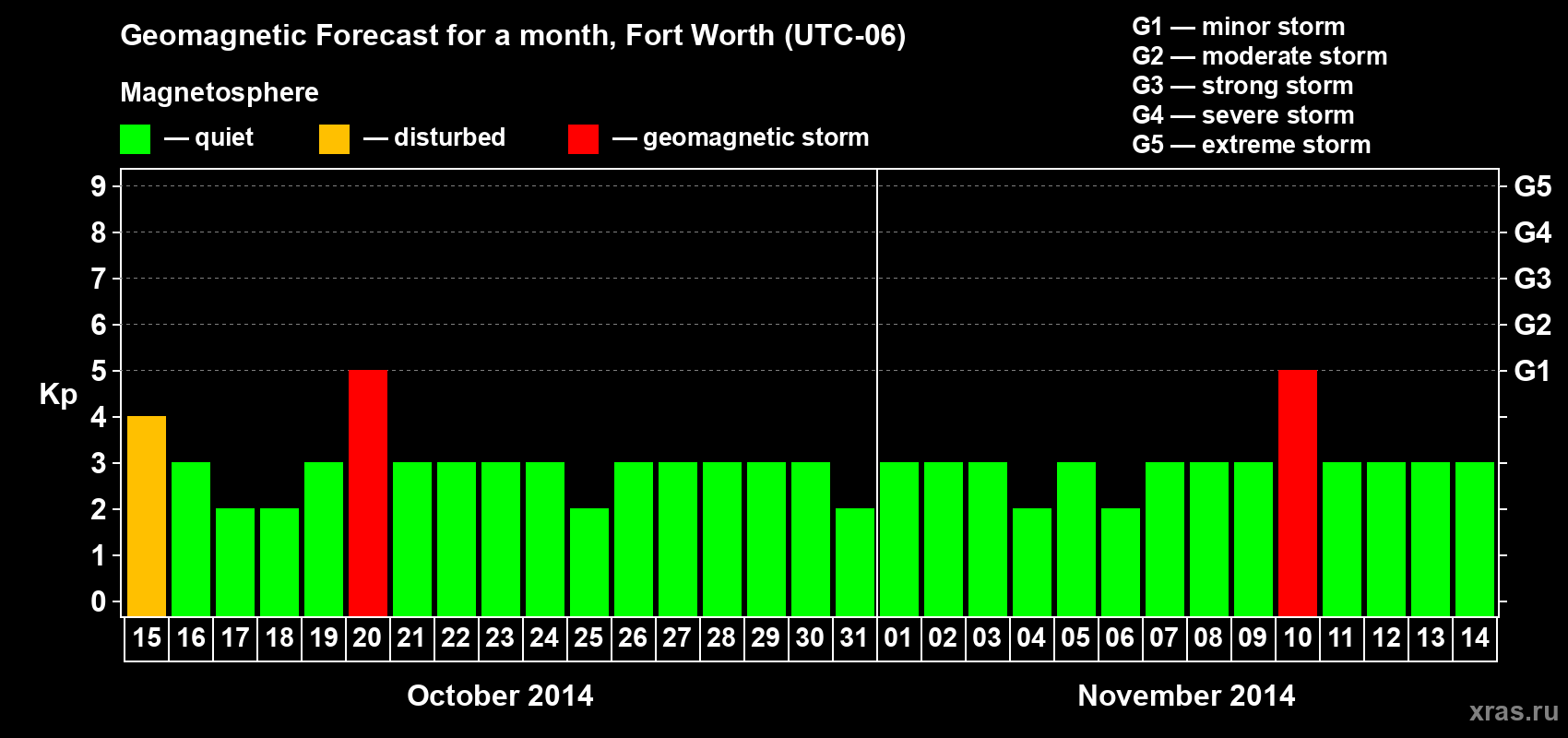The image size is (1568, 738).
Task: Click the Kp axis value '5'
Action: 99,372
